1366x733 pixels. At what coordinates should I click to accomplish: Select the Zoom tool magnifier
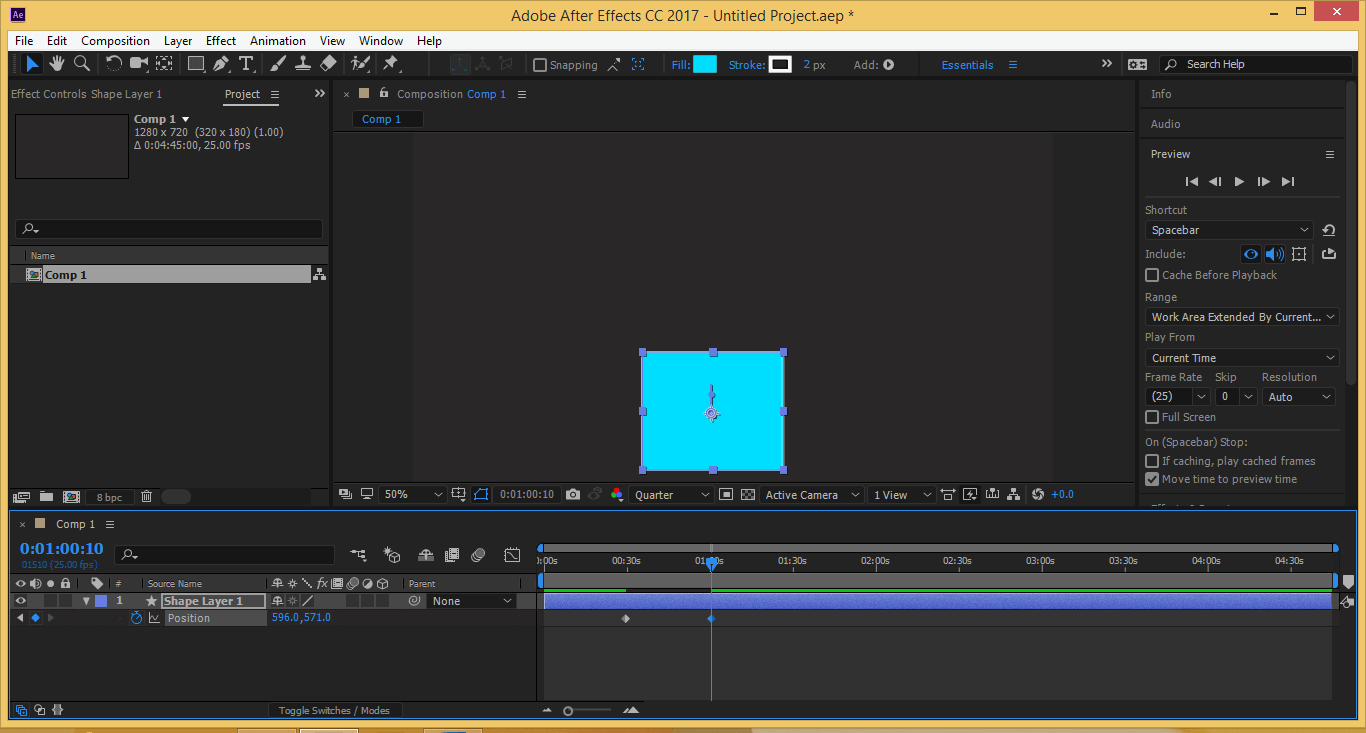(82, 64)
